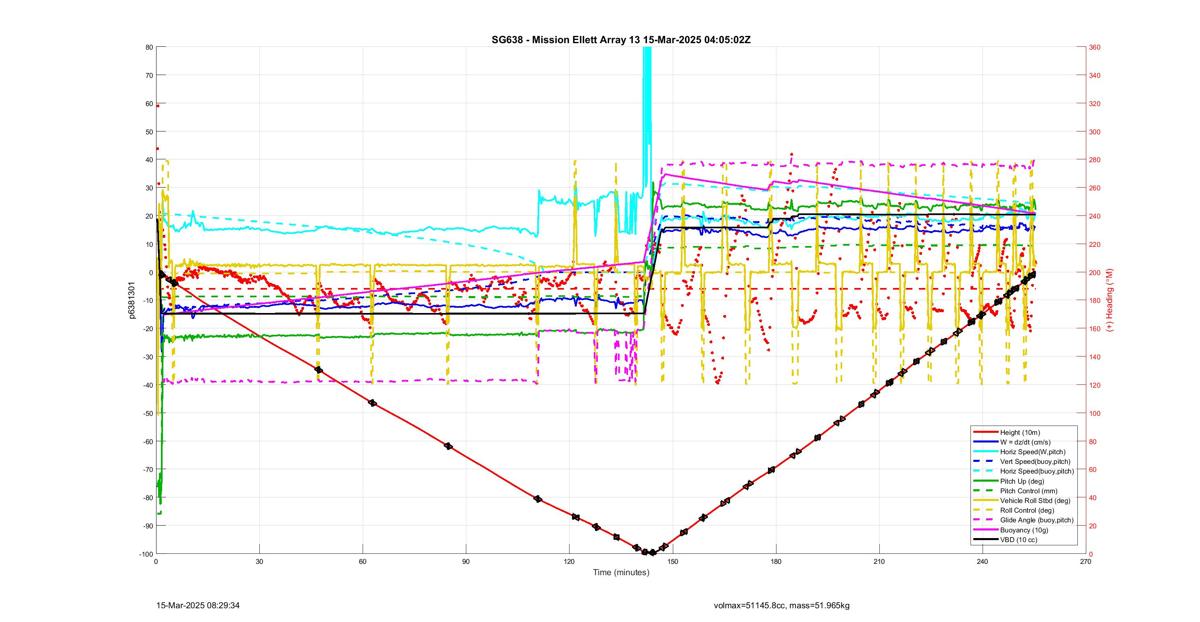Click the x-axis tick label '180'
The width and height of the screenshot is (1200, 622).
pyautogui.click(x=776, y=561)
